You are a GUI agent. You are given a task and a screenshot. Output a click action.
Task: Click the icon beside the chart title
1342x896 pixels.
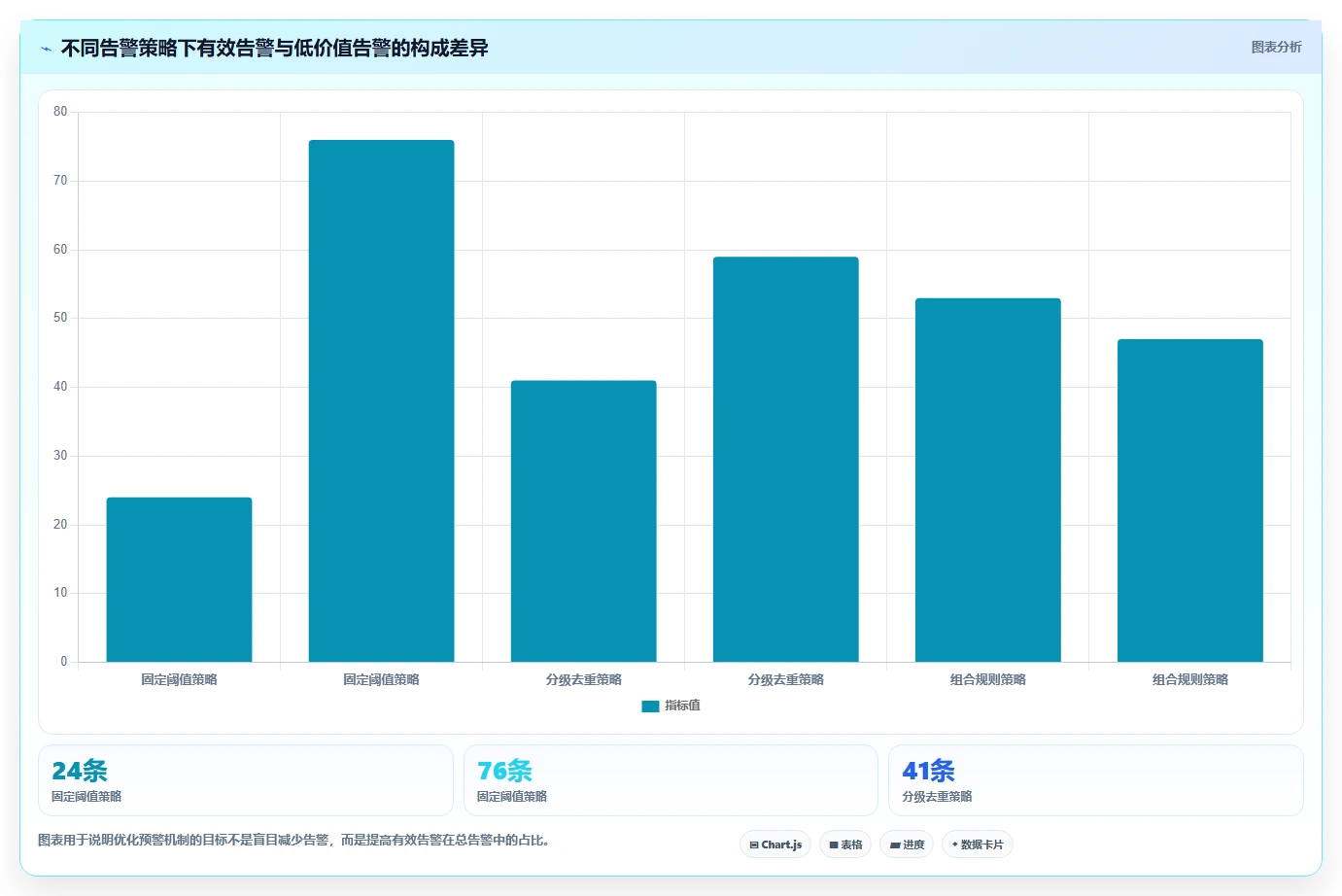pyautogui.click(x=46, y=49)
